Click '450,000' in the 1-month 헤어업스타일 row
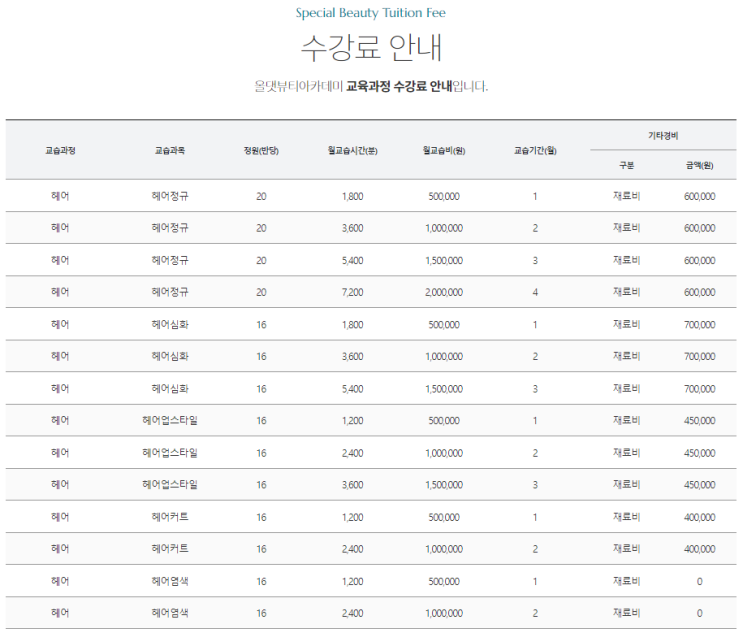The width and height of the screenshot is (743, 633). pyautogui.click(x=699, y=421)
